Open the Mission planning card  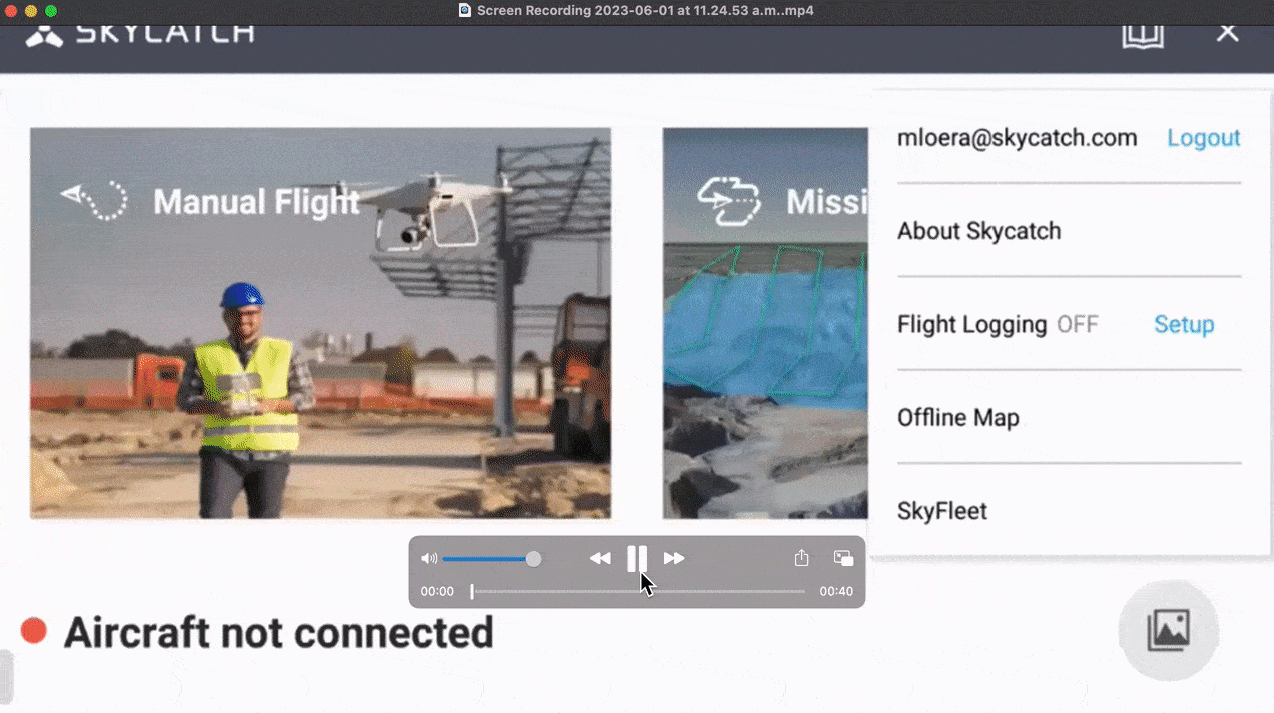(765, 323)
